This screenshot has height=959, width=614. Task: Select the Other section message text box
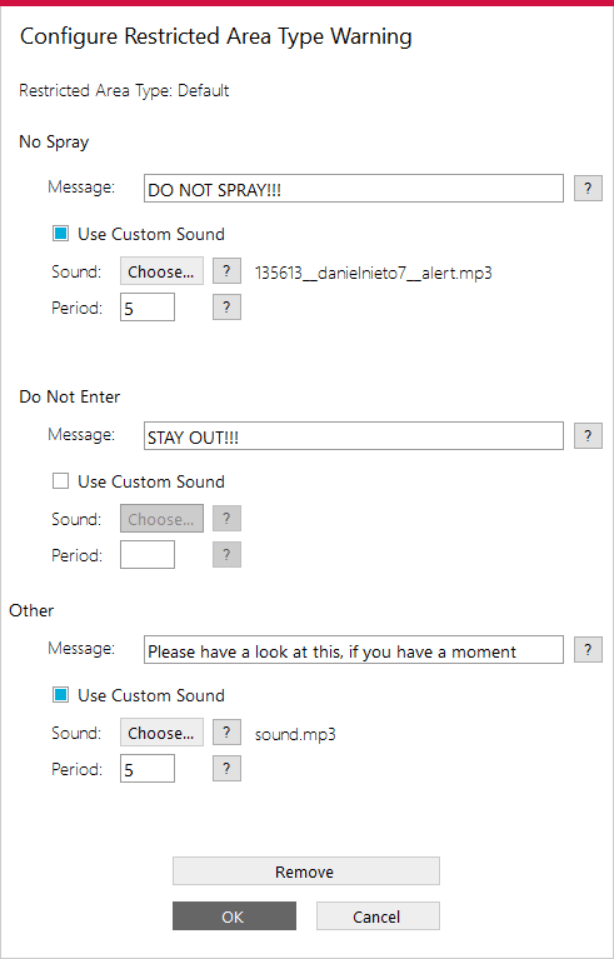pos(353,650)
